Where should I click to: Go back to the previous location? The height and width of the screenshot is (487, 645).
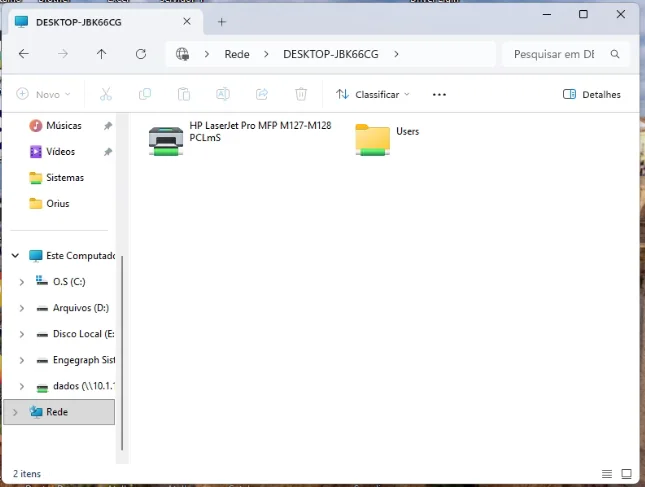click(x=24, y=54)
